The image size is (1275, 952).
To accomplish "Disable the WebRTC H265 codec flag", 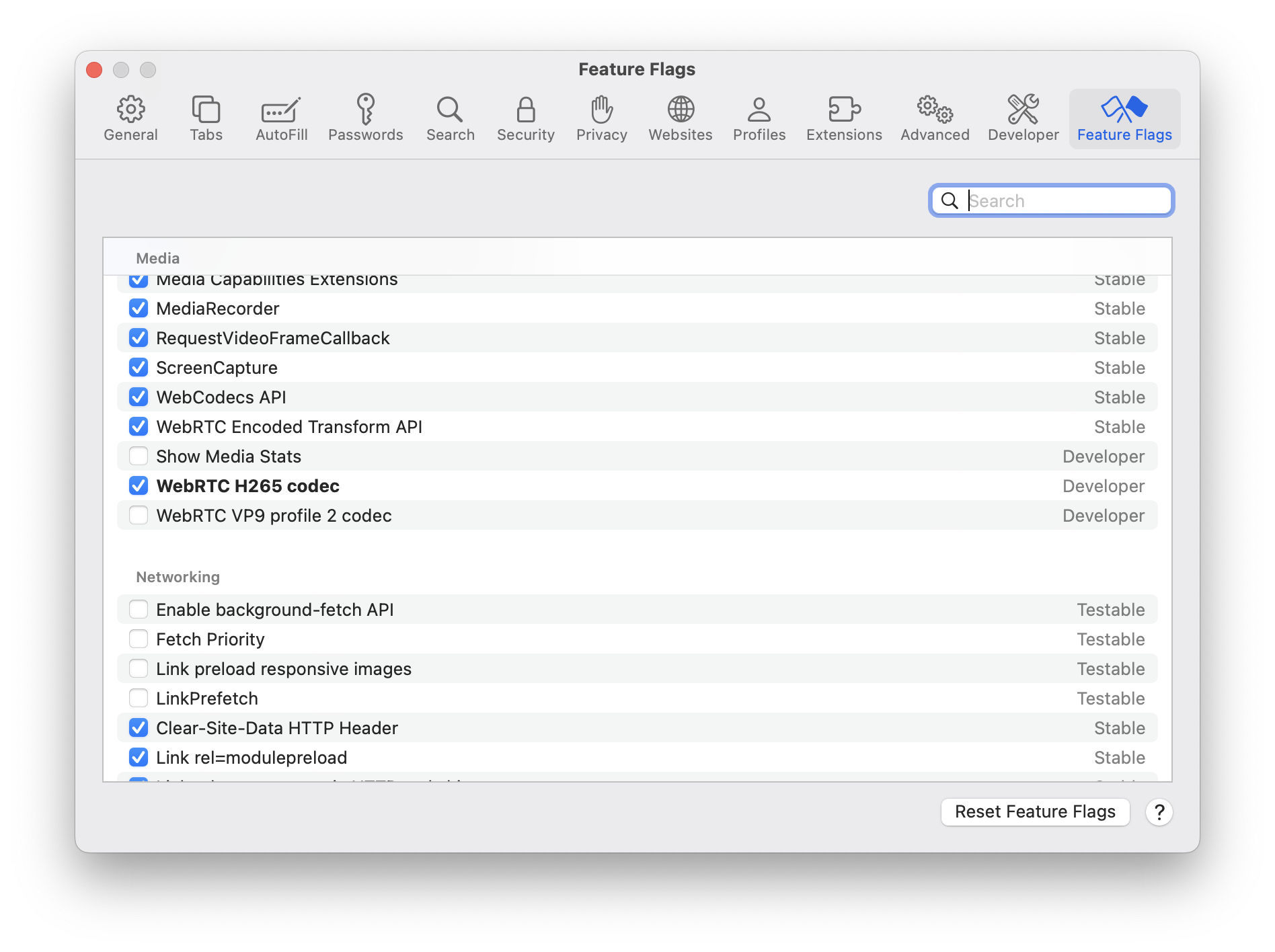I will click(139, 486).
